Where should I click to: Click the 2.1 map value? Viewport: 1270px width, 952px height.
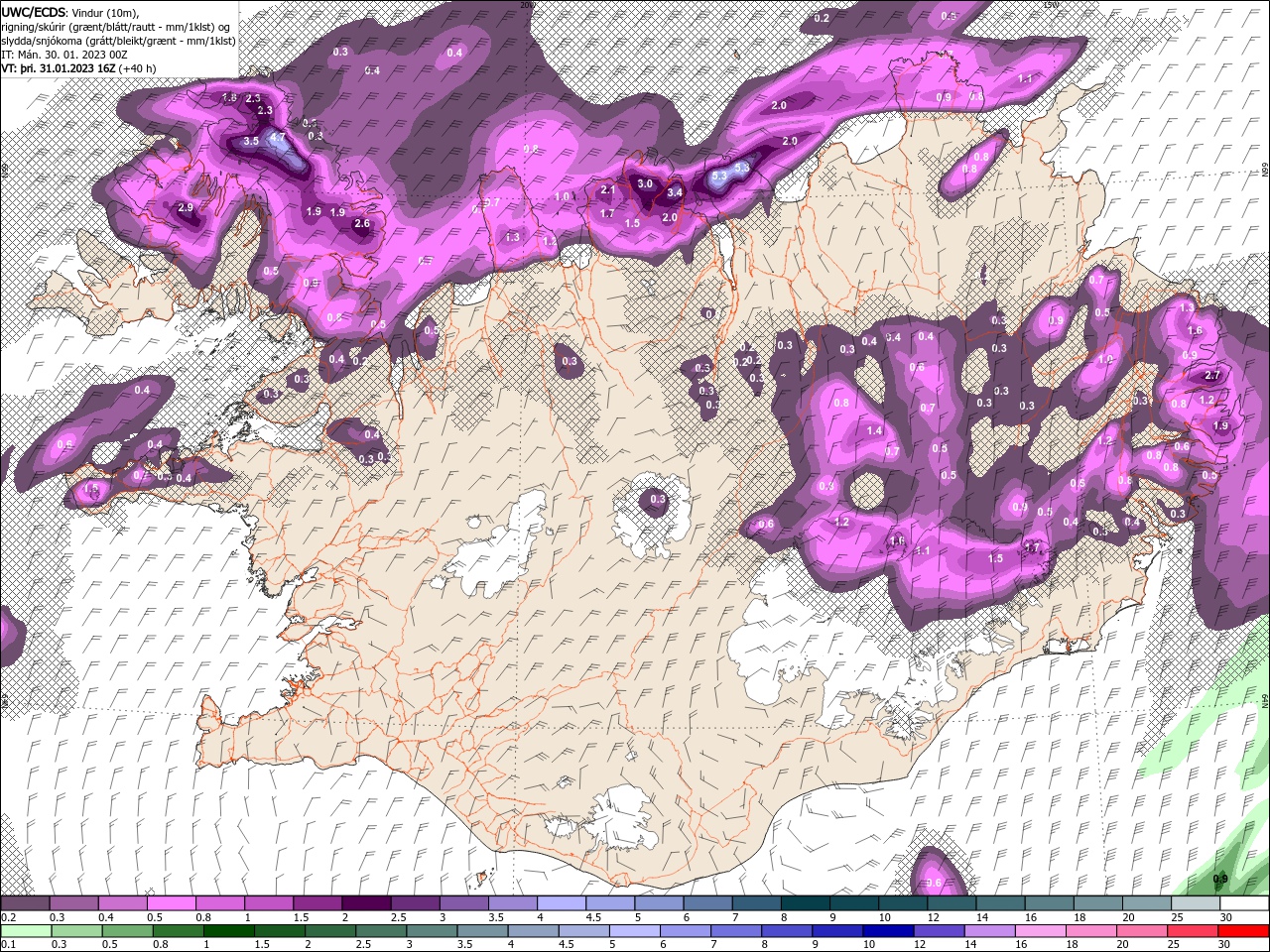[x=609, y=189]
